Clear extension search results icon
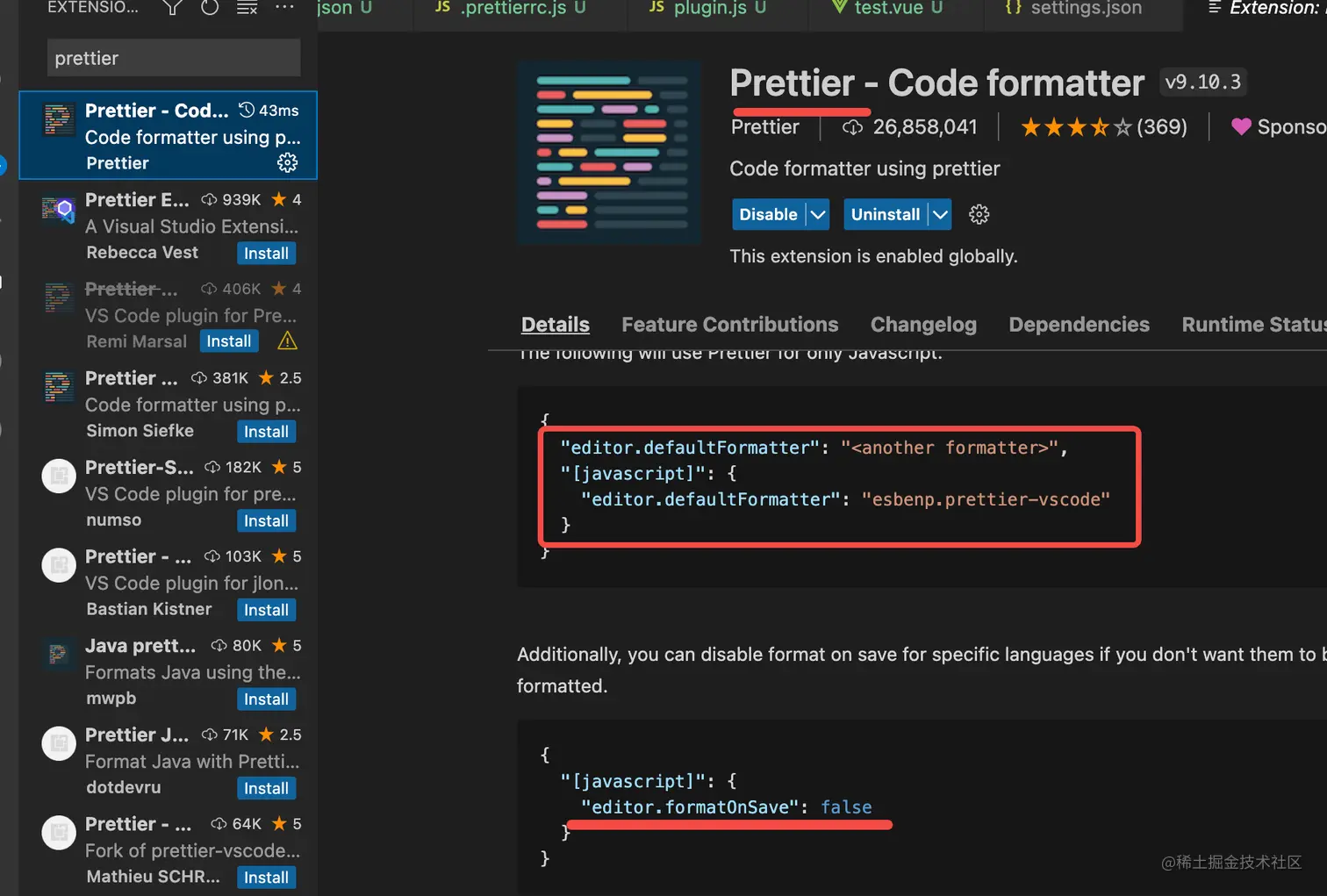Screen dimensions: 1327x896 (247, 8)
